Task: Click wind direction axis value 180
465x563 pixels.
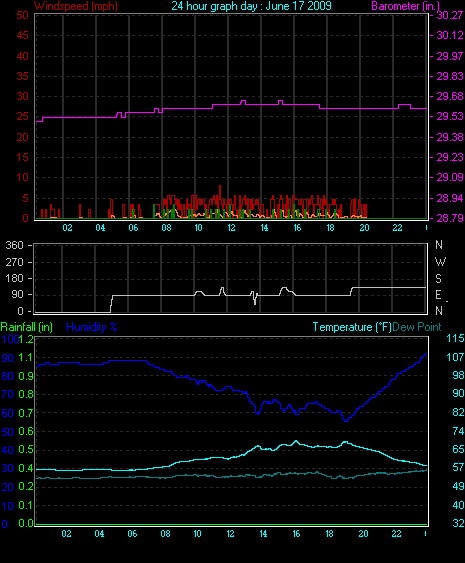Action: tap(14, 279)
